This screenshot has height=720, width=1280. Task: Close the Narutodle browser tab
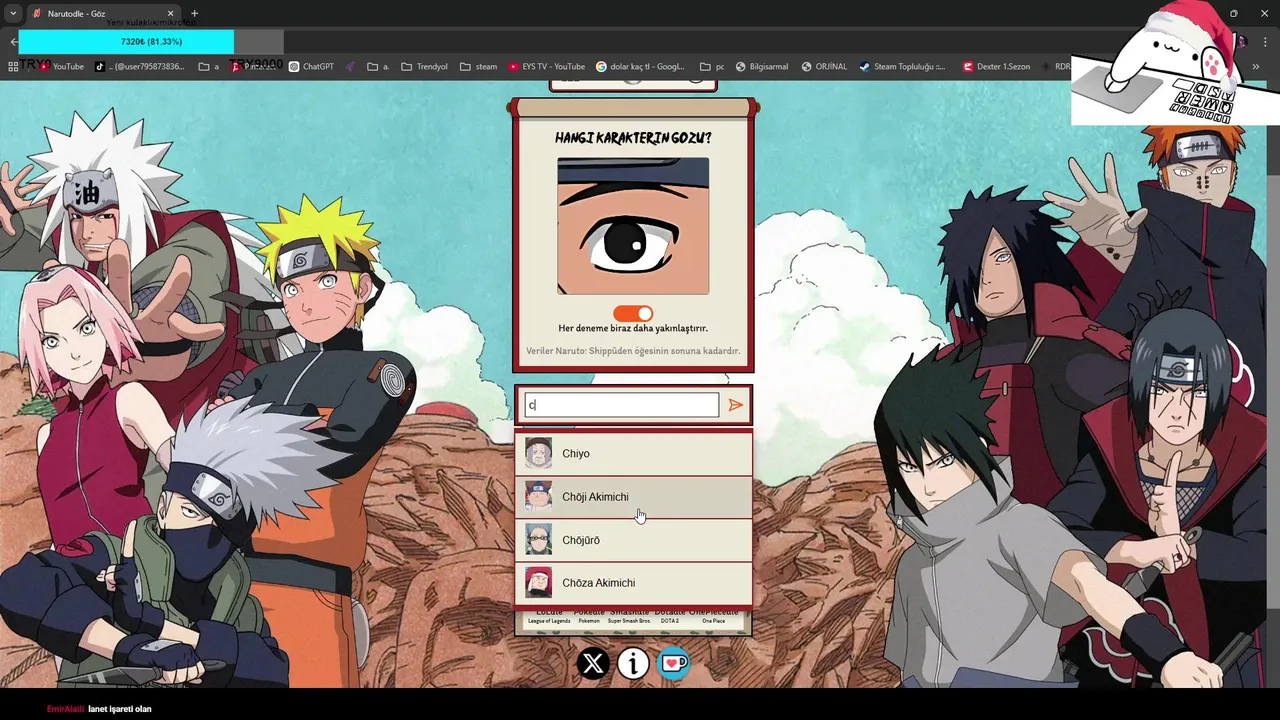(x=170, y=13)
